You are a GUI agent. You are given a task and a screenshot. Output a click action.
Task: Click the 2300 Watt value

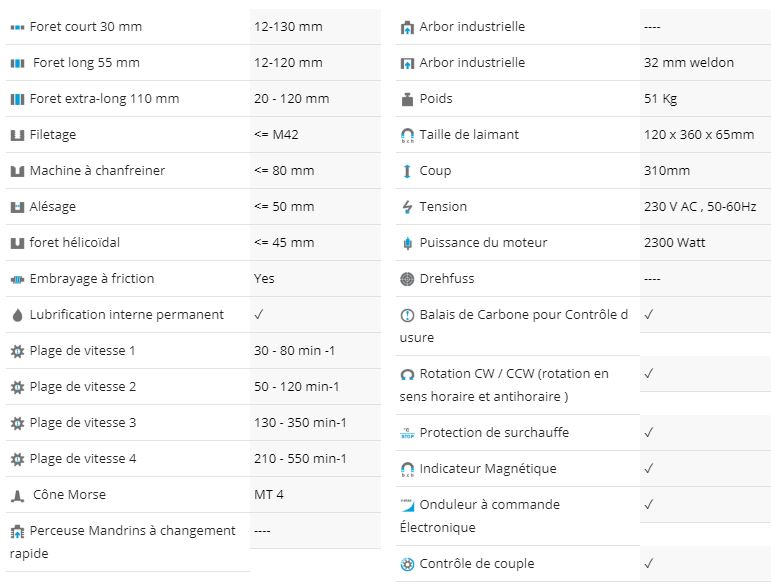point(674,243)
